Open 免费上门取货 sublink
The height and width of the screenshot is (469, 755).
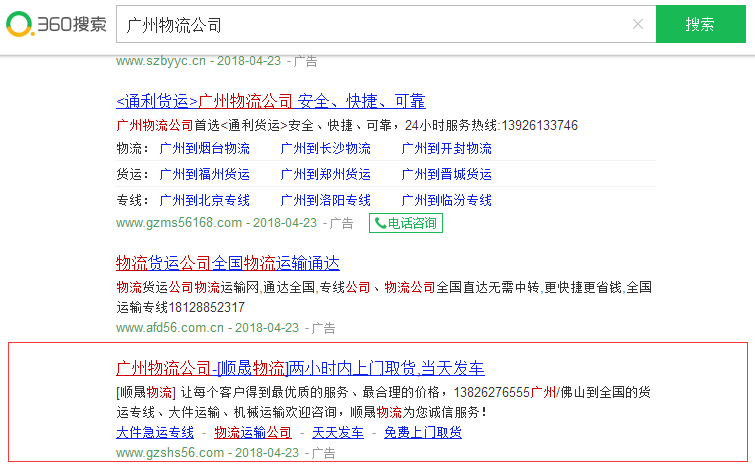(422, 432)
